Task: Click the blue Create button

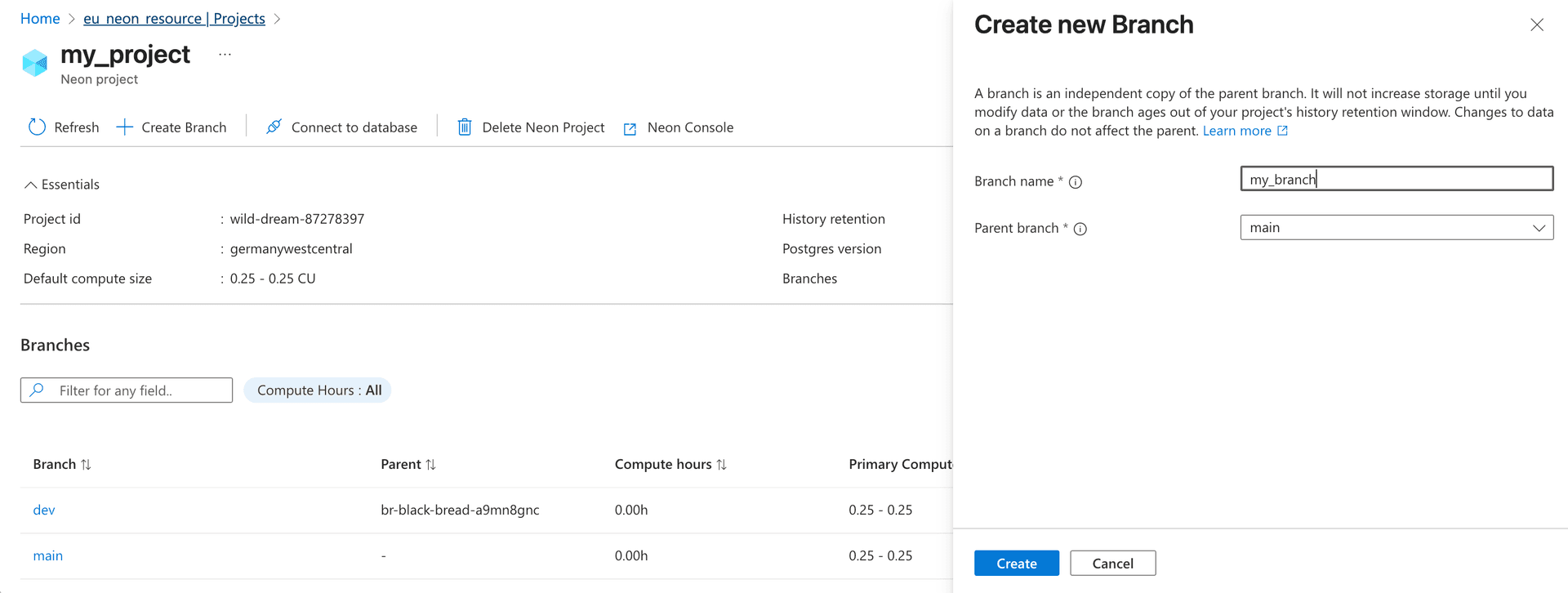Action: [x=1016, y=564]
